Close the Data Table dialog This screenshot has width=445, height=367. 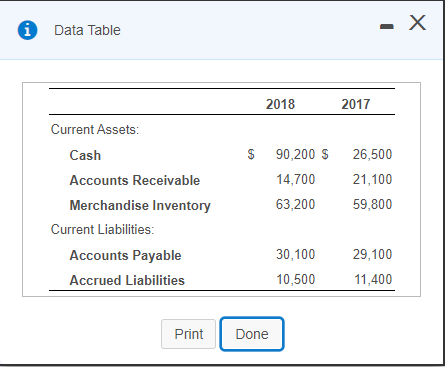[x=417, y=23]
